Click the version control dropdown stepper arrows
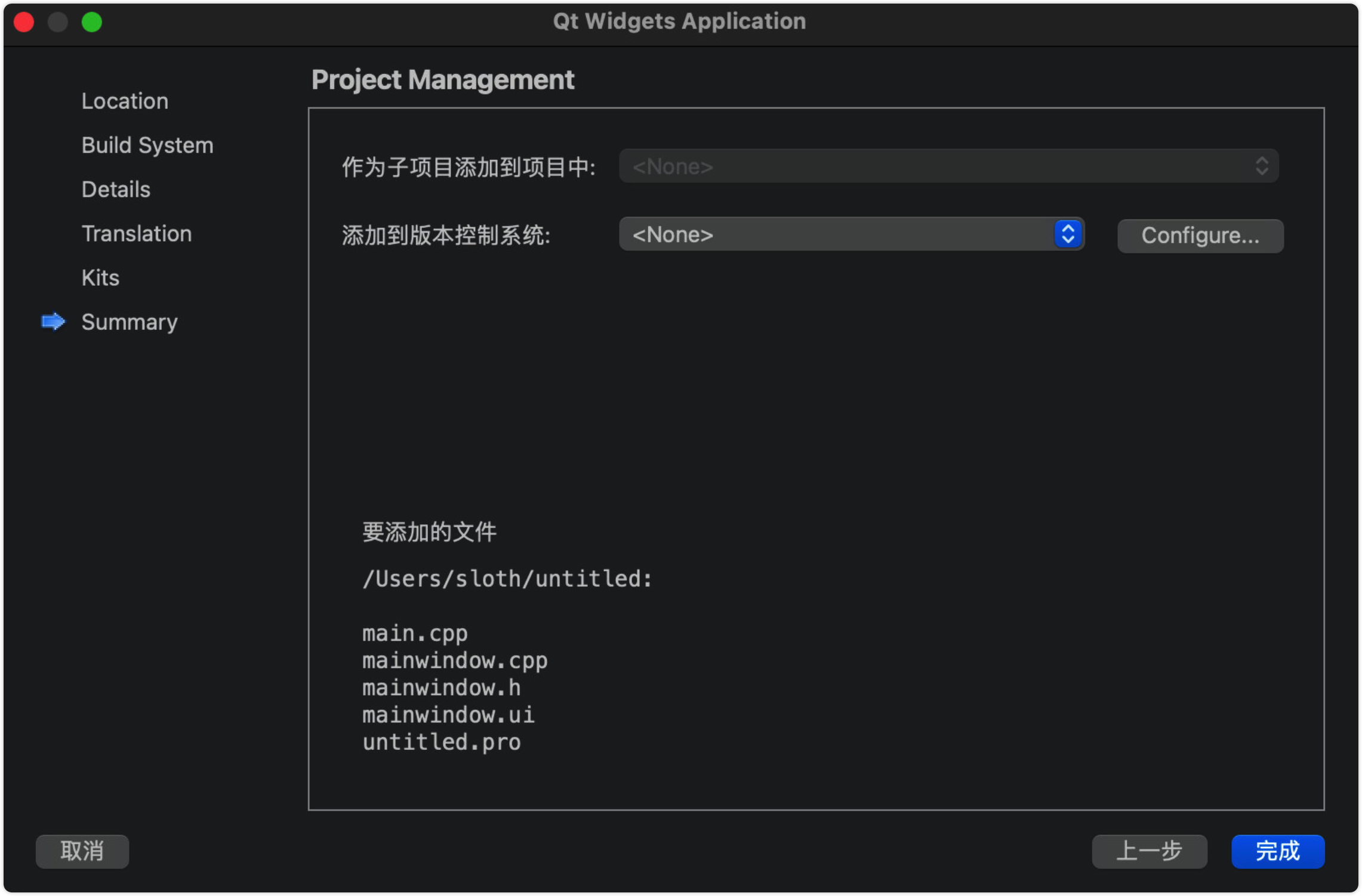Screen dimensions: 1362x896 coord(1068,234)
